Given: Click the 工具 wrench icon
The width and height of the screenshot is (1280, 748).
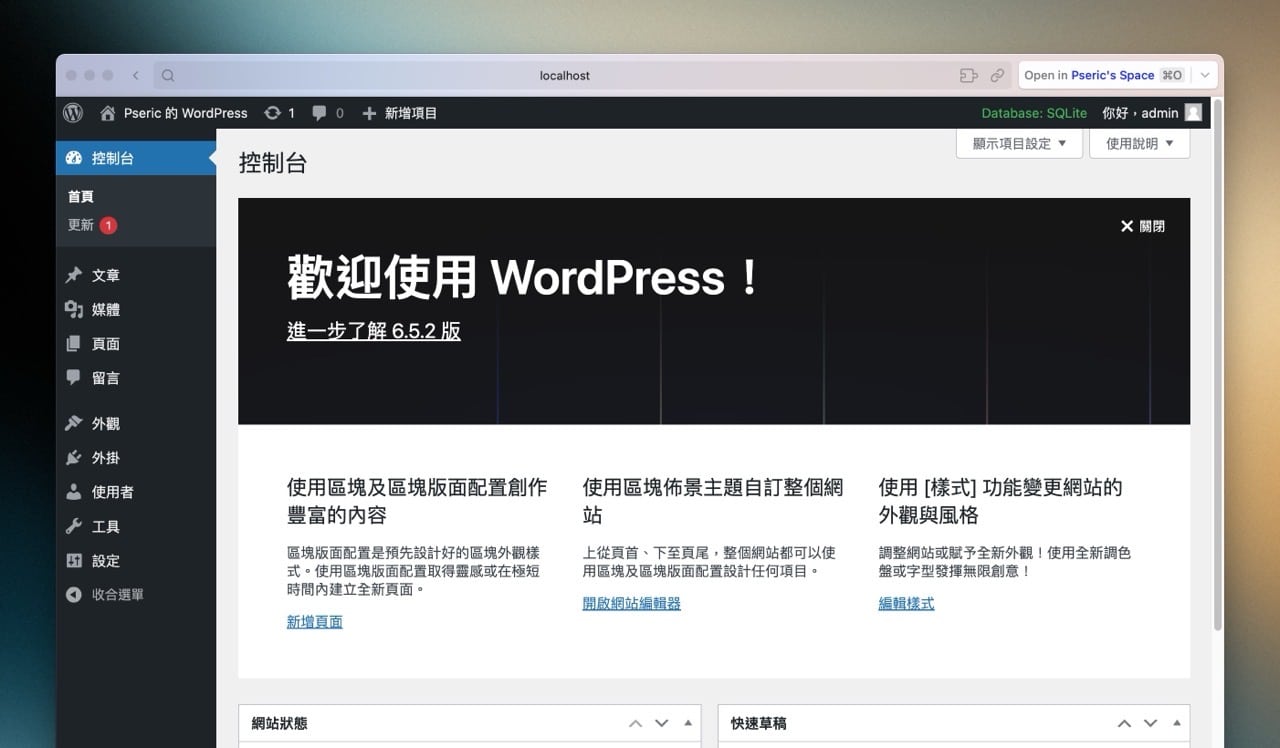Looking at the screenshot, I should 73,526.
